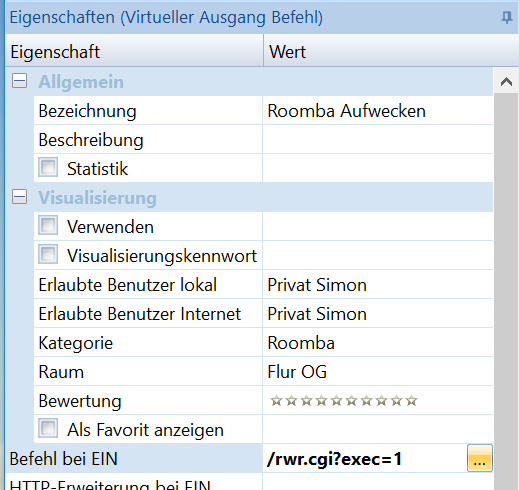
Task: Check the Als Favorit anzeigen box
Action: pyautogui.click(x=48, y=428)
